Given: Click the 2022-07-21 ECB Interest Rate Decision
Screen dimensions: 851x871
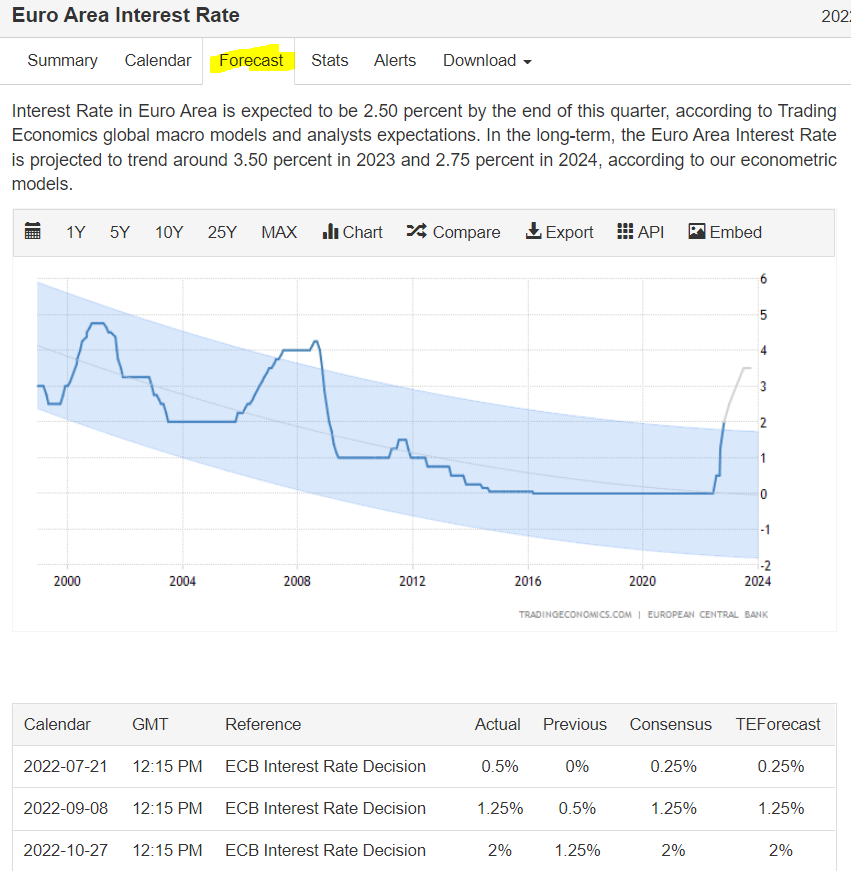Looking at the screenshot, I should [x=325, y=766].
